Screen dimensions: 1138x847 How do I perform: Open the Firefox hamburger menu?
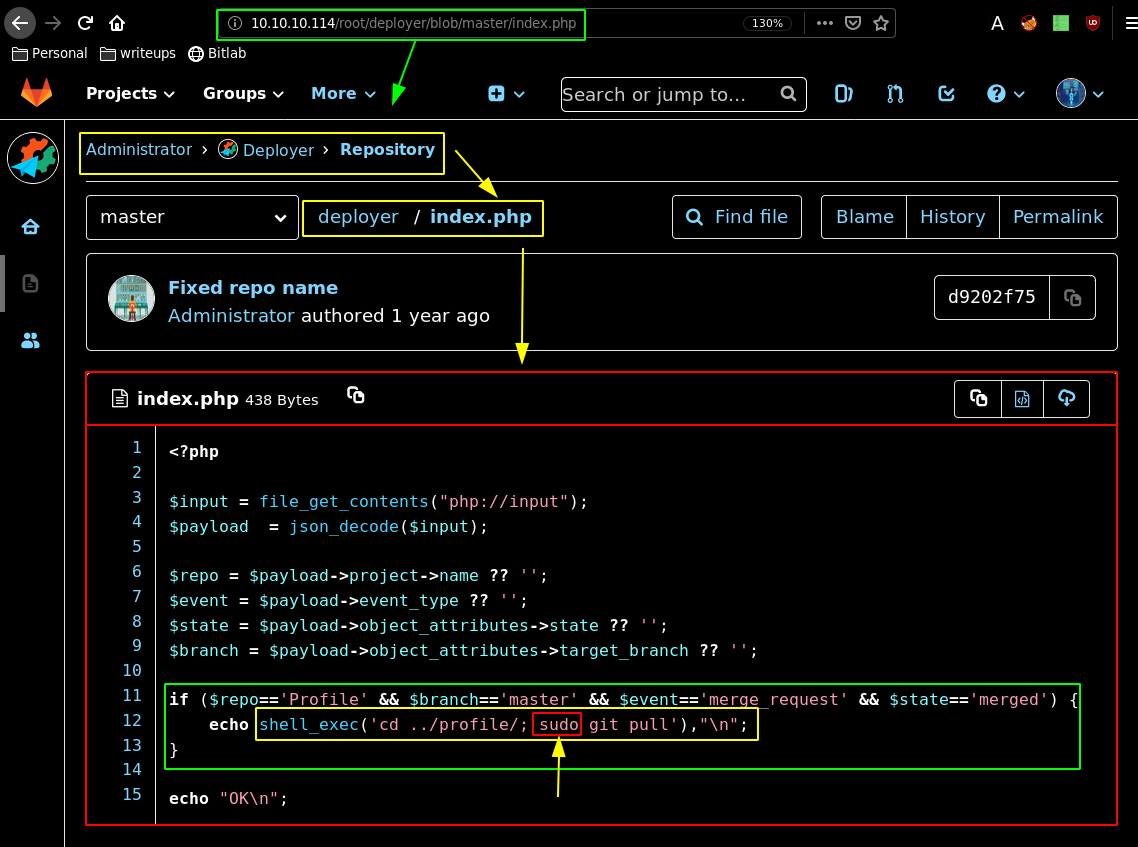(x=1131, y=23)
